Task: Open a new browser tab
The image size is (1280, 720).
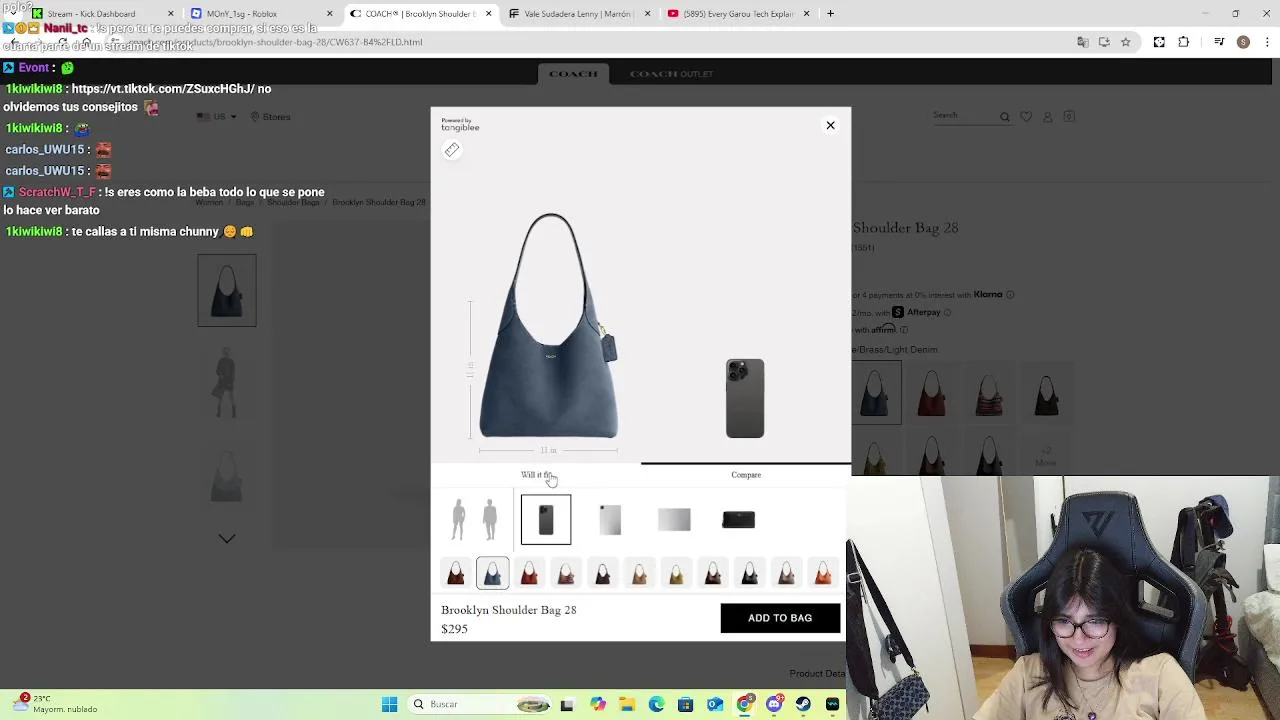Action: (831, 14)
